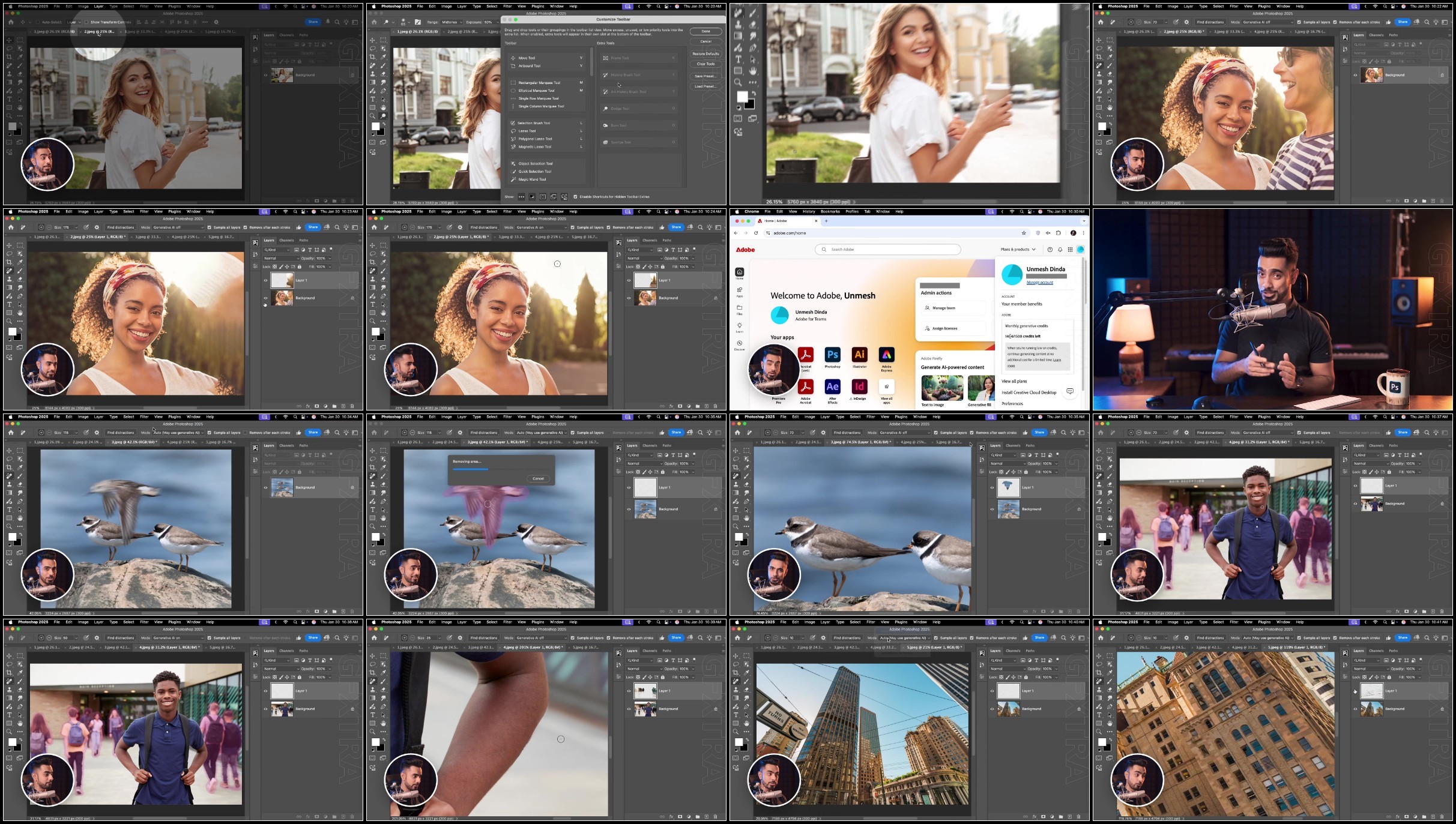Open the app grid icon on the Adobe page
The width and height of the screenshot is (1456, 824).
click(x=1070, y=250)
